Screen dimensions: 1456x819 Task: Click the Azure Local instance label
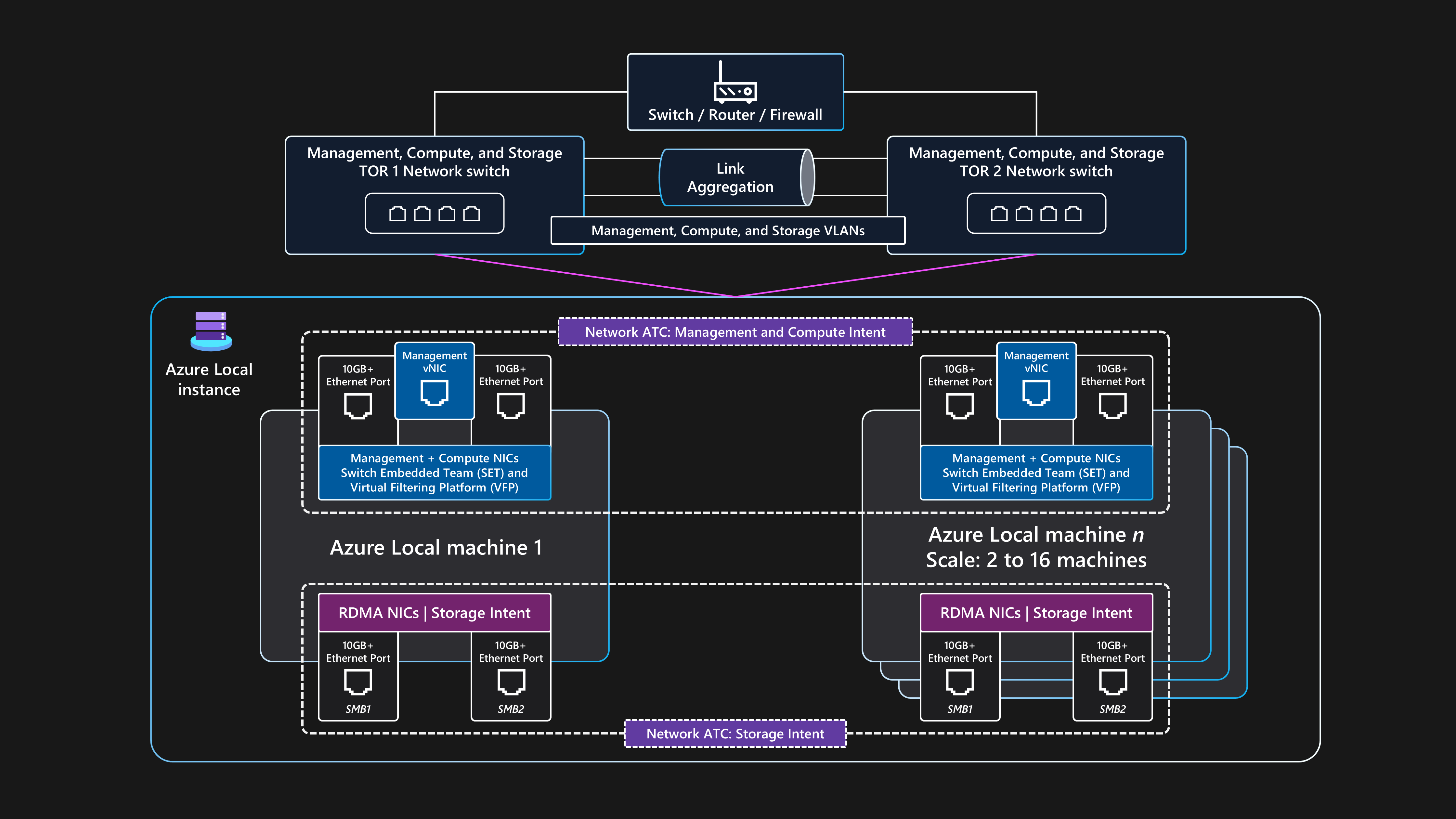(x=209, y=379)
